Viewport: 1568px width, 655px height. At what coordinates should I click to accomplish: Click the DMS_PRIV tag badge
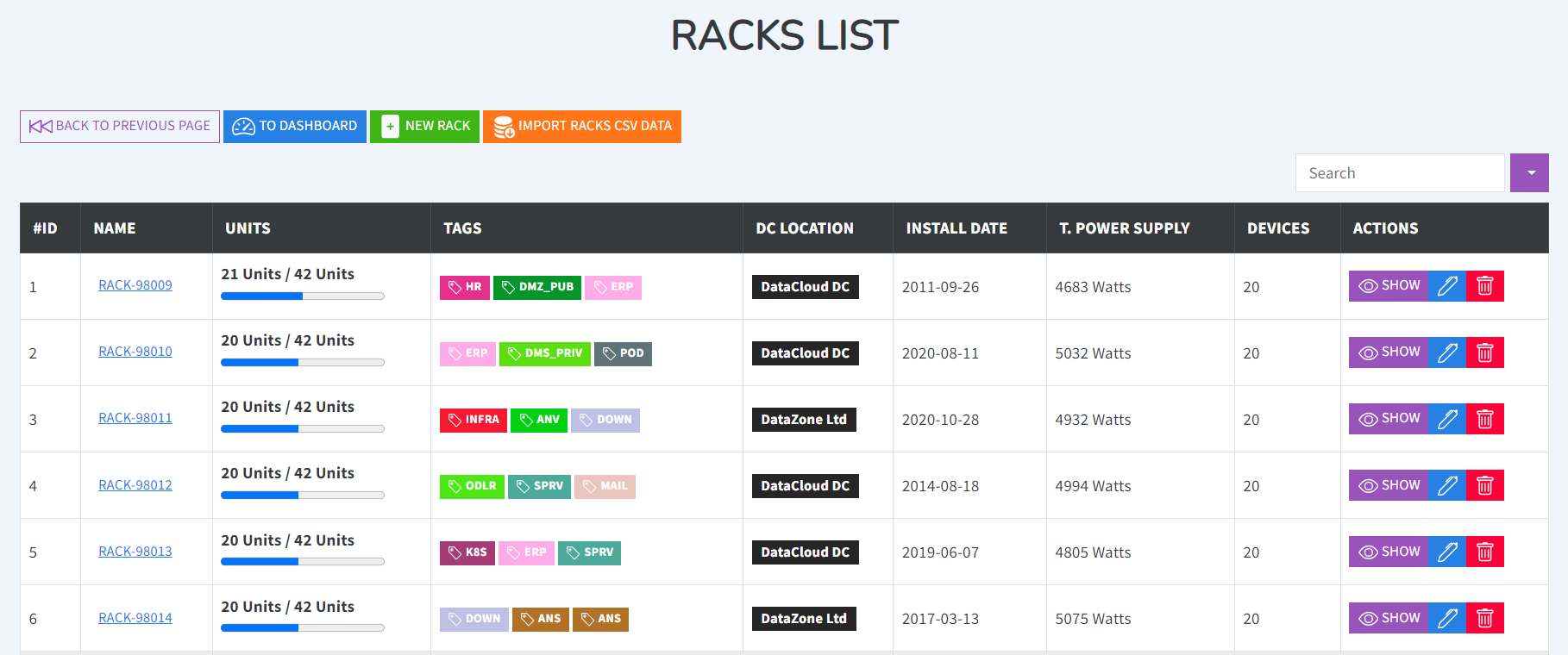tap(545, 353)
